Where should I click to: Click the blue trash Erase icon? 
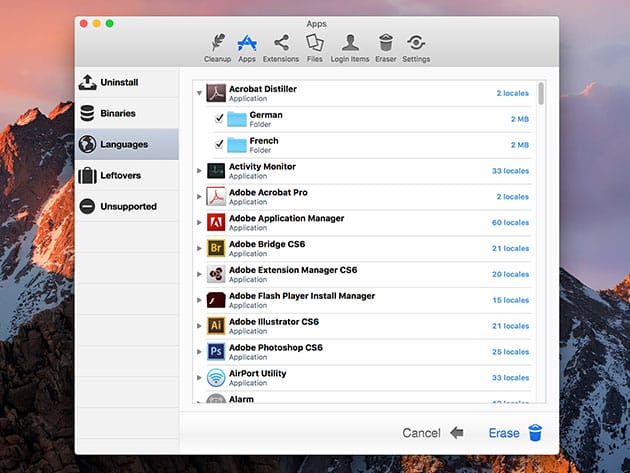[535, 433]
